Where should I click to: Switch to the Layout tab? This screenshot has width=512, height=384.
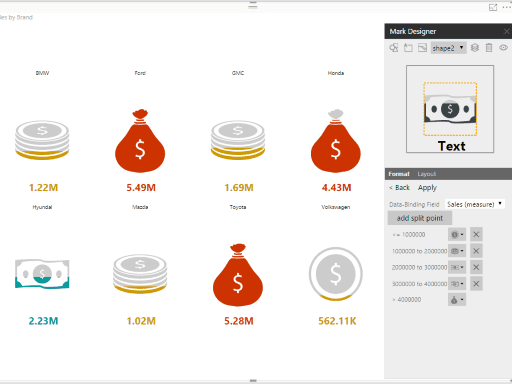click(427, 174)
